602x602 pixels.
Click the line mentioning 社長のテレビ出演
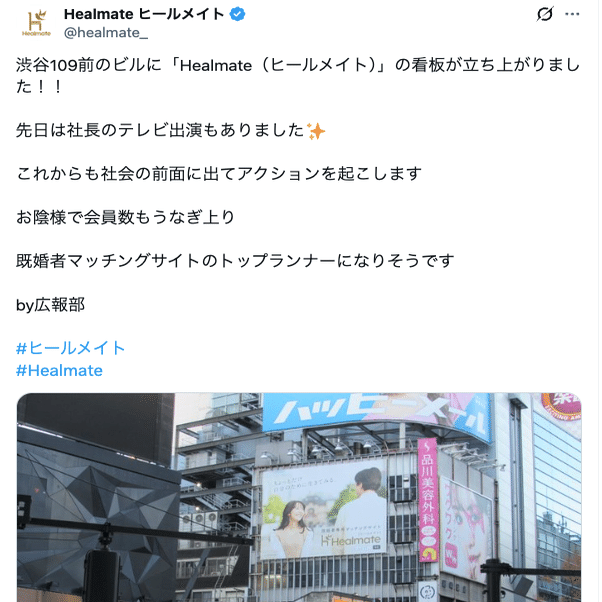coord(171,131)
